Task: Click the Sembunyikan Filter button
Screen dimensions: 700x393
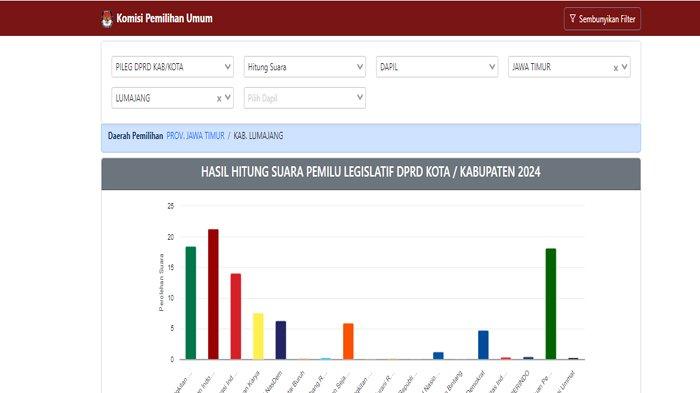Action: 602,19
